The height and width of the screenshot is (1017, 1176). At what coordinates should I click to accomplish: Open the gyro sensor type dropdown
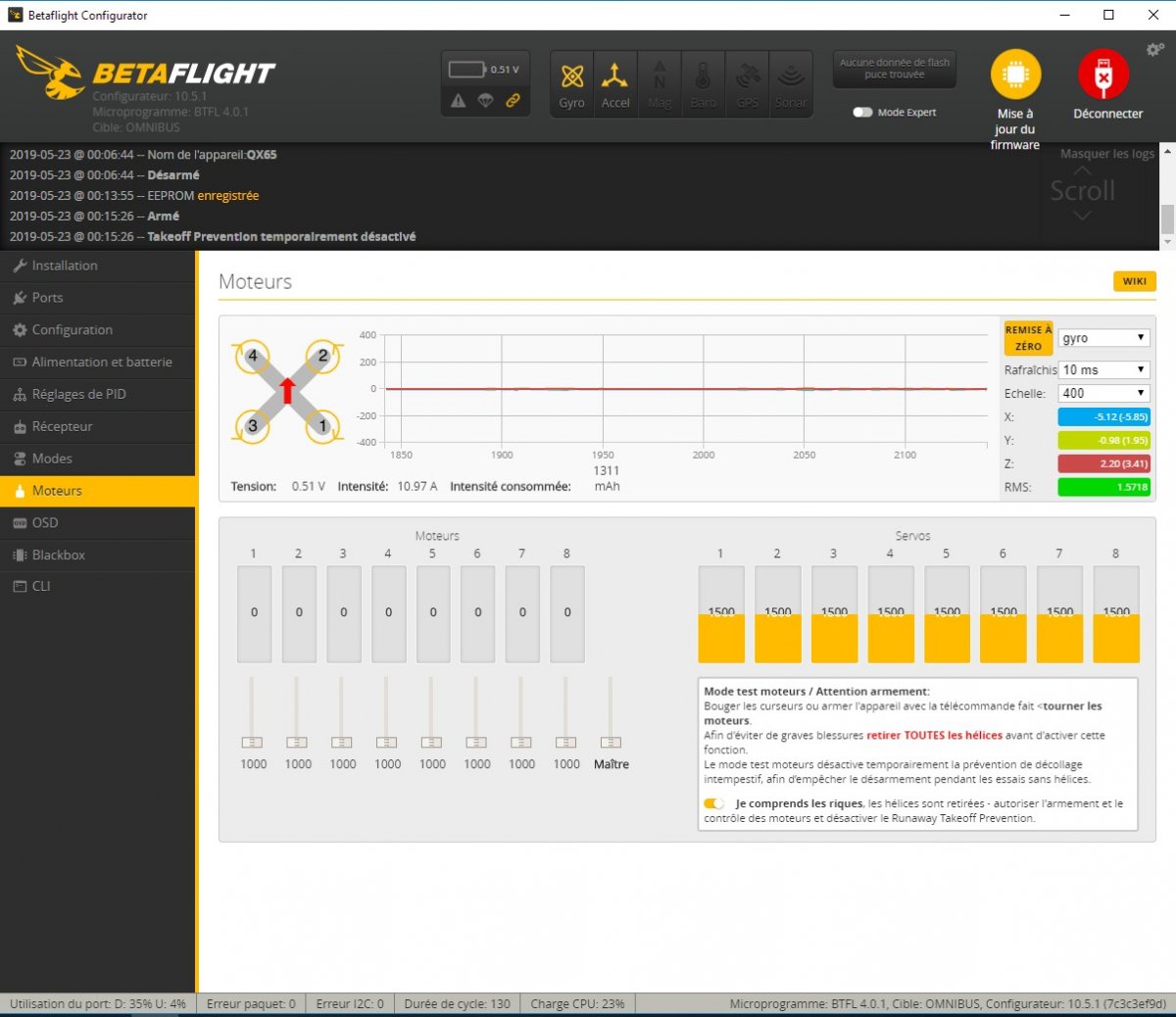1103,338
